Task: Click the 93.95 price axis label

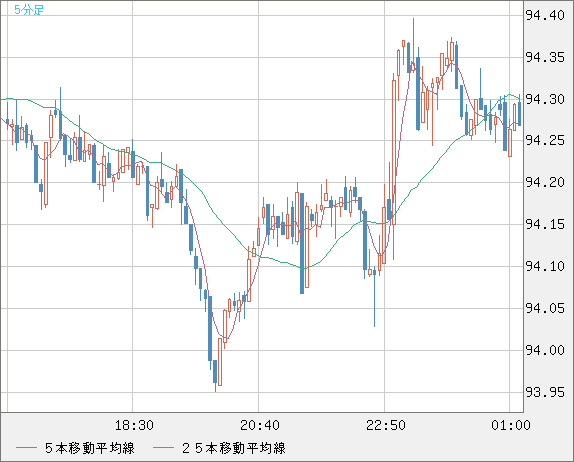Action: 545,392
